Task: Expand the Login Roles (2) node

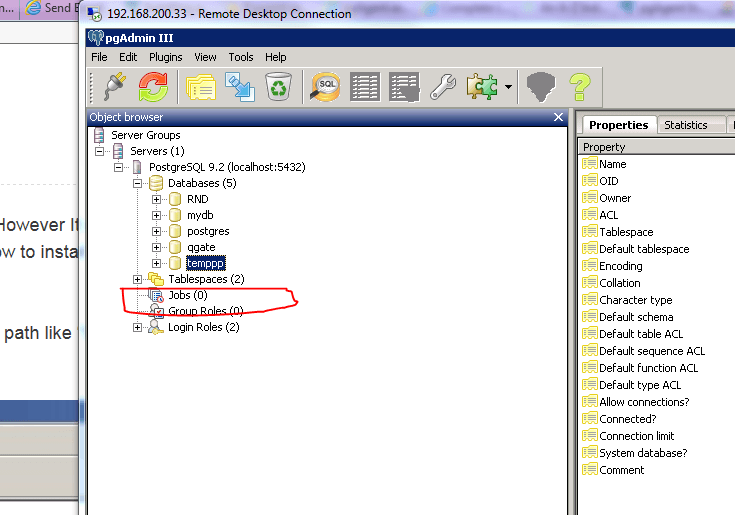Action: (138, 327)
